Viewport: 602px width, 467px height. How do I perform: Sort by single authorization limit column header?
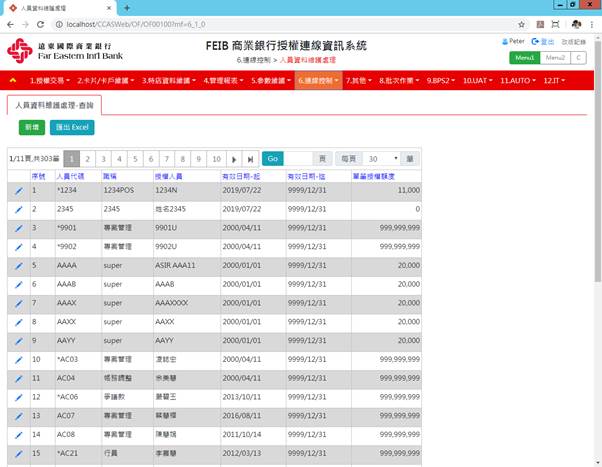(374, 176)
